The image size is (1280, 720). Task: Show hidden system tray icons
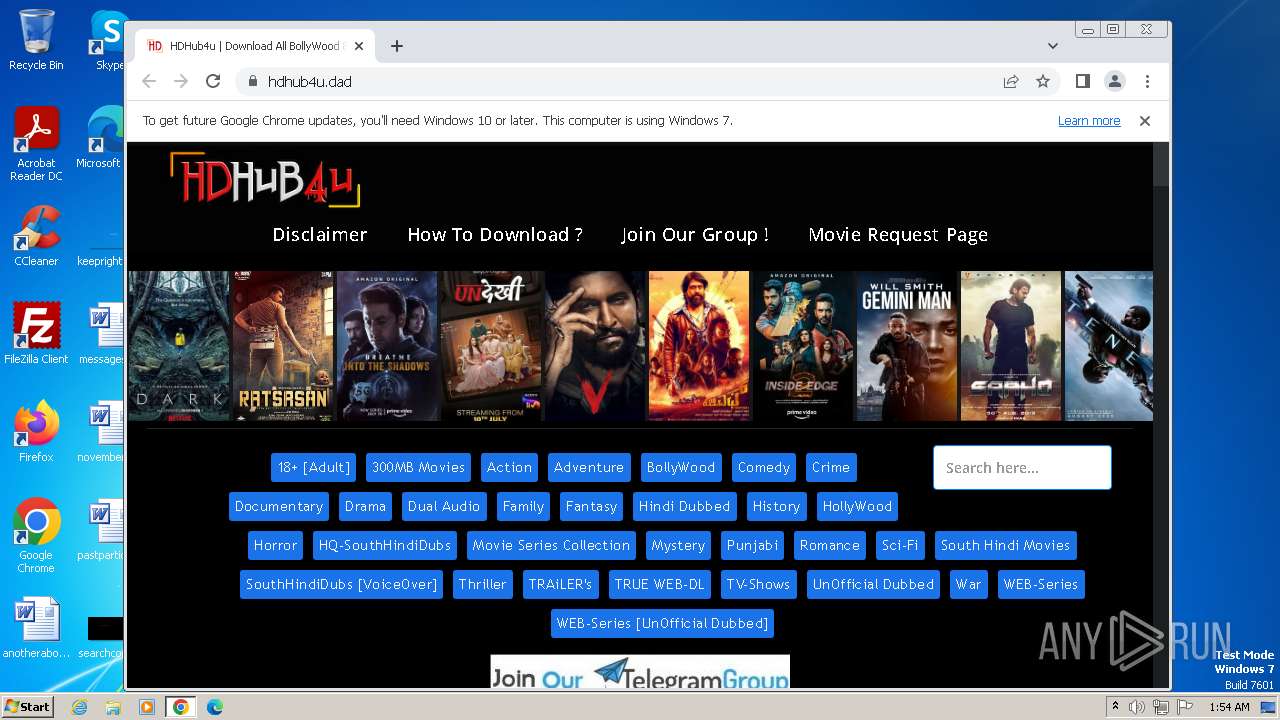[1115, 707]
